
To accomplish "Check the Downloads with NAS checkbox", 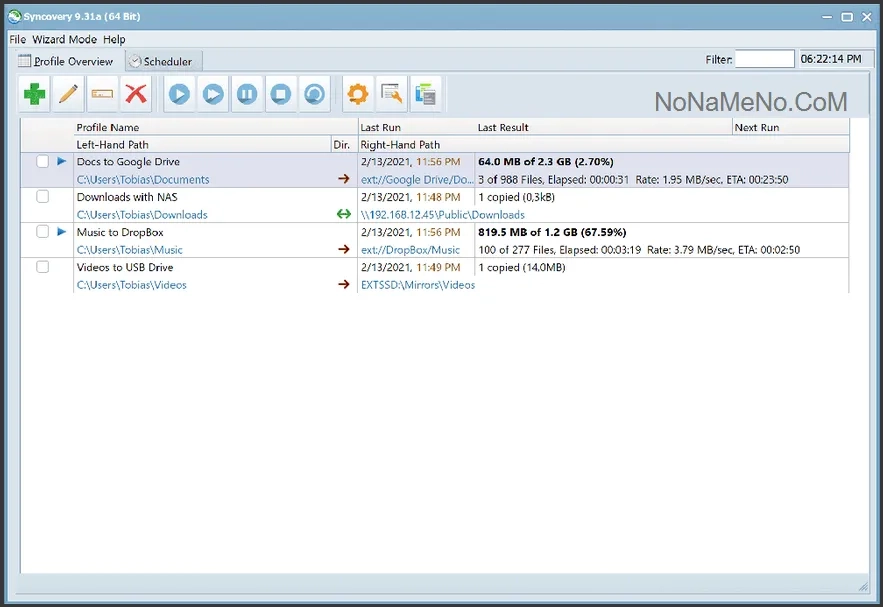I will pyautogui.click(x=42, y=197).
